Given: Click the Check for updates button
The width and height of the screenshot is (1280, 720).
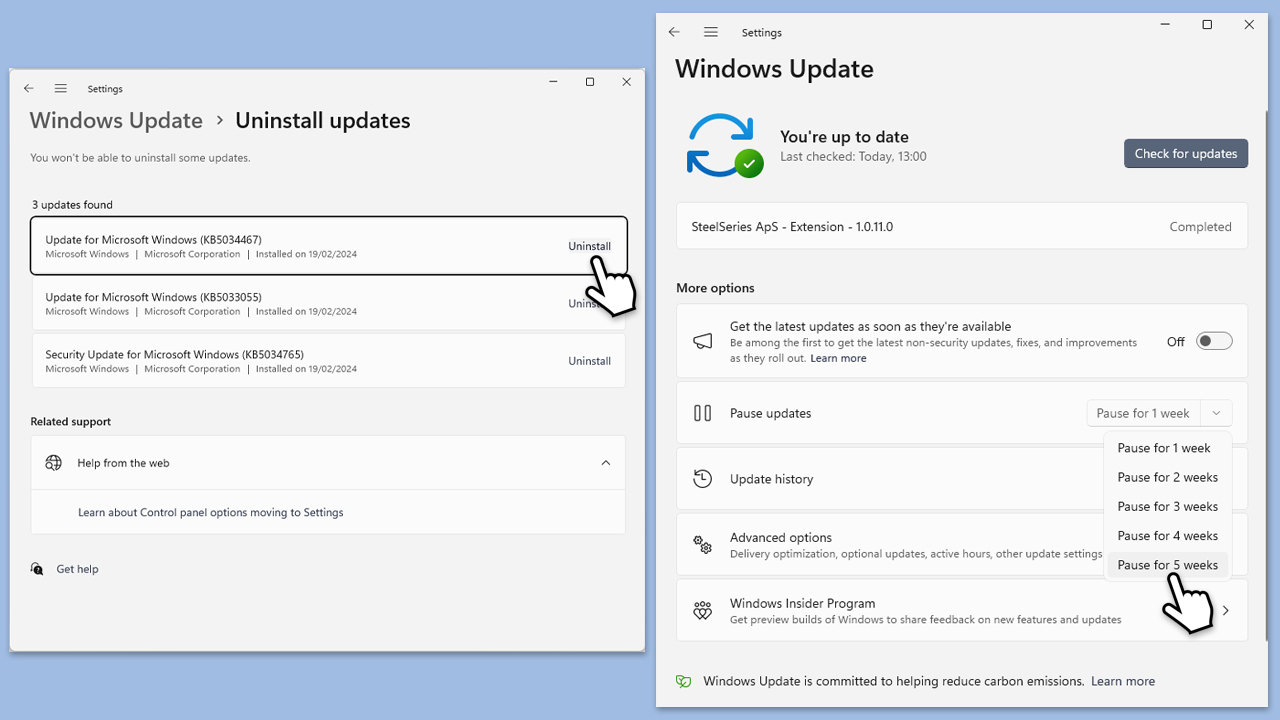Looking at the screenshot, I should (x=1186, y=153).
